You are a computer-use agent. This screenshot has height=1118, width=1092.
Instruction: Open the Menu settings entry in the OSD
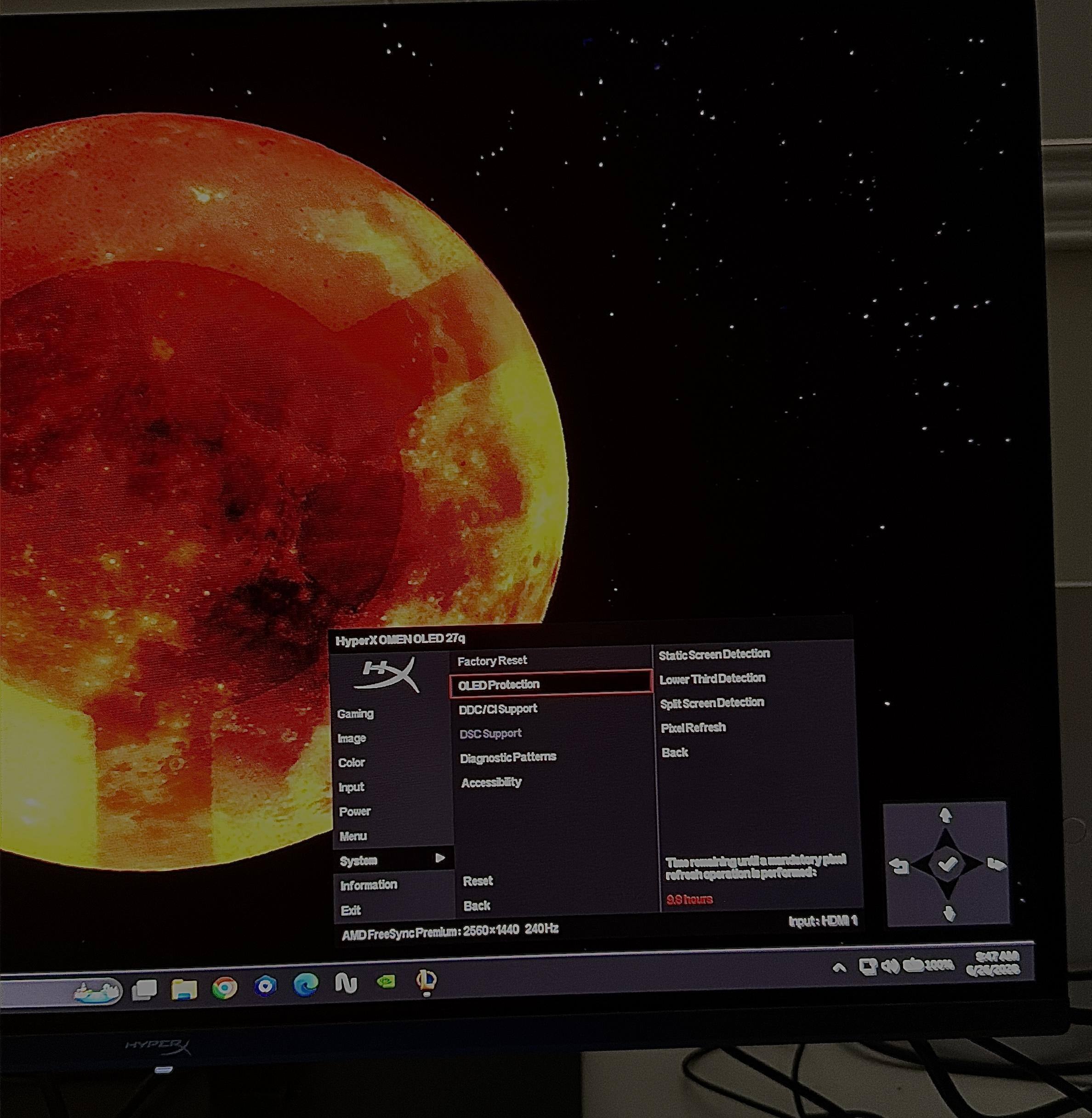tap(353, 836)
